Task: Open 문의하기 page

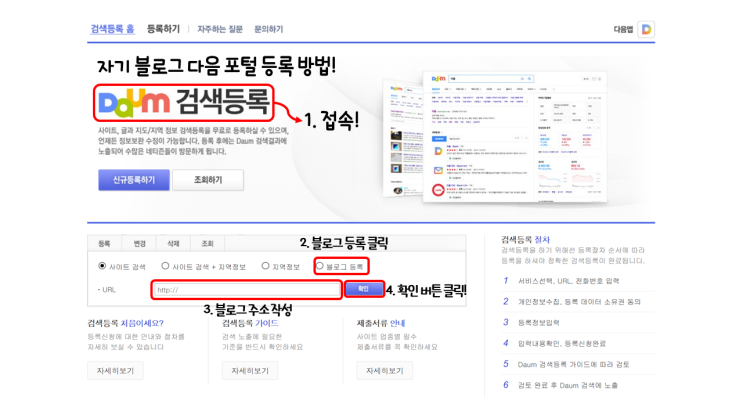Action: [268, 29]
